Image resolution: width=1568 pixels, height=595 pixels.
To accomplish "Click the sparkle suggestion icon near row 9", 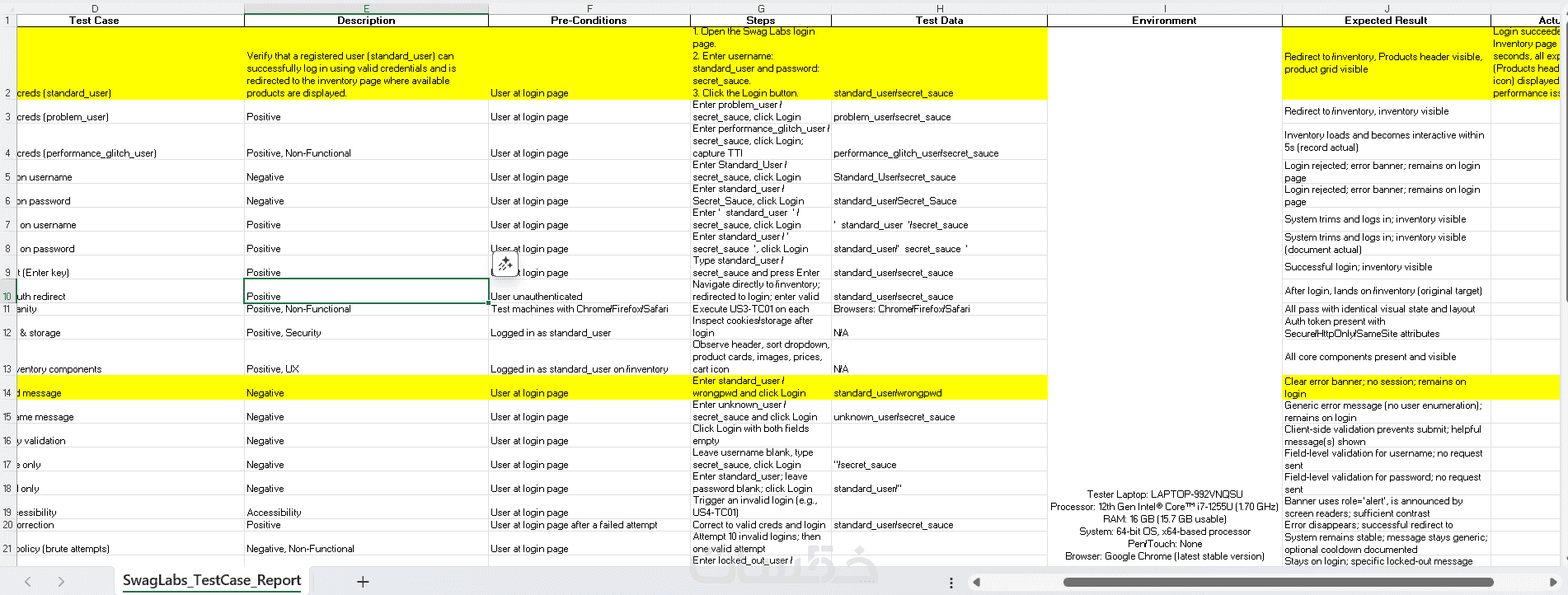I will point(505,264).
